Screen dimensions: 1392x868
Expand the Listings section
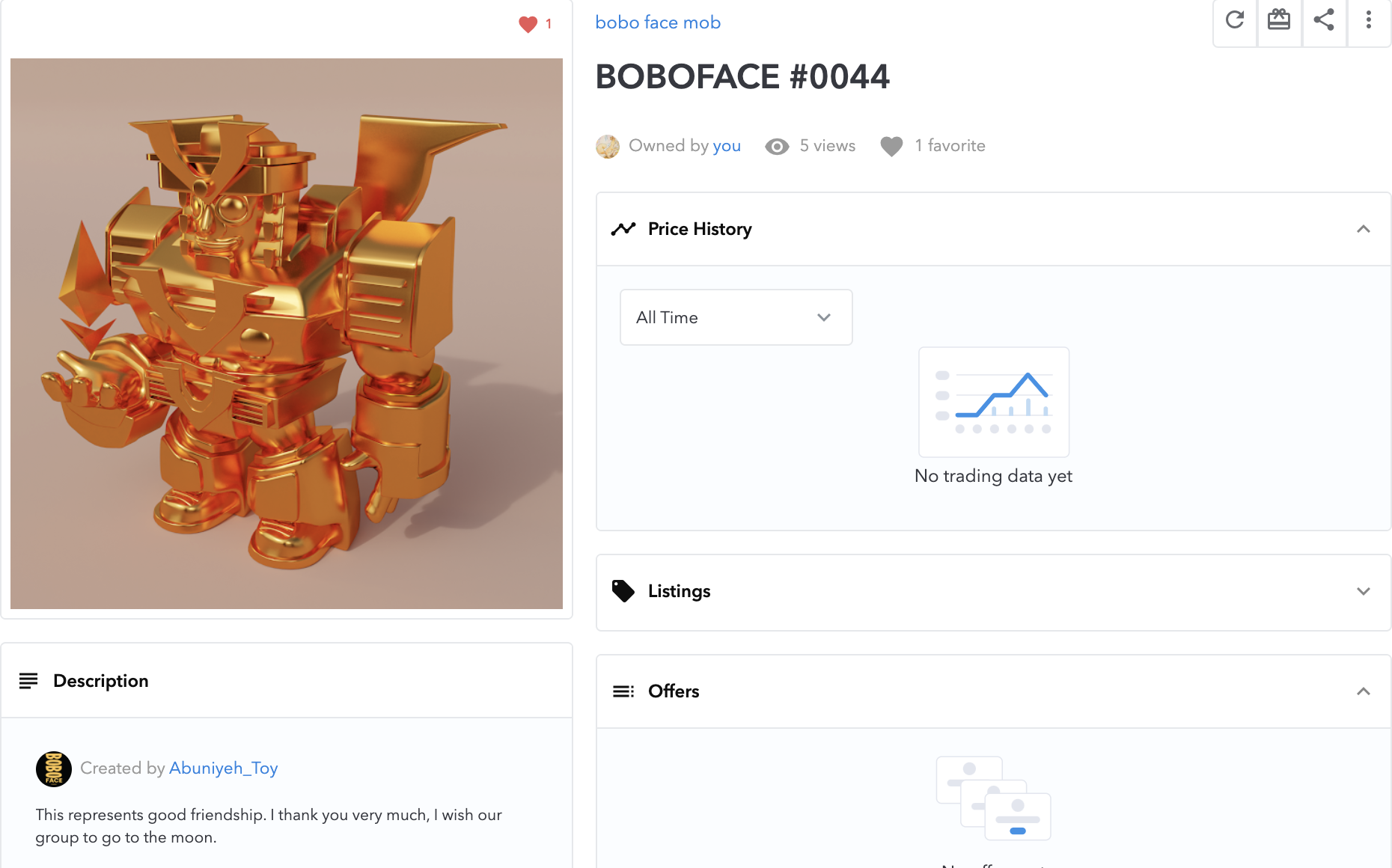click(1364, 591)
